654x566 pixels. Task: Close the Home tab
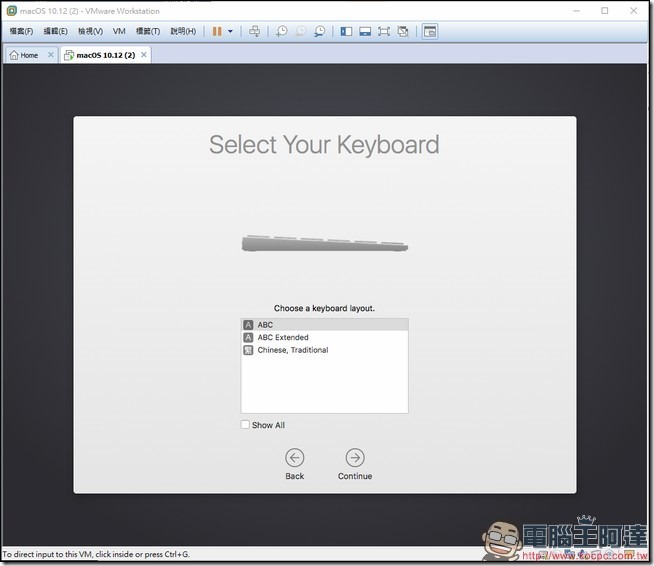50,55
